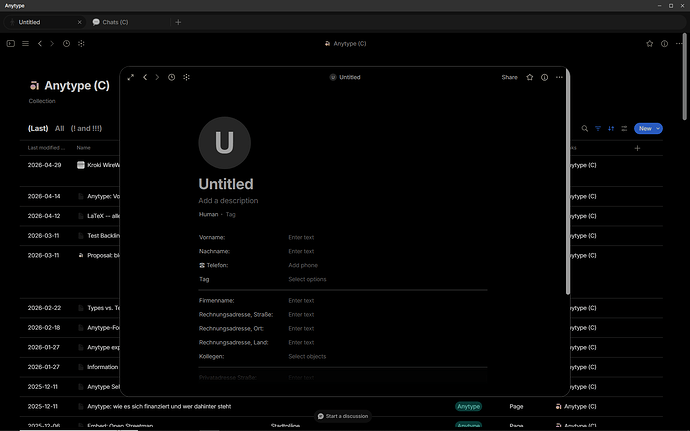The width and height of the screenshot is (690, 431).
Task: Click Add phone field for Telefon
Action: coord(303,265)
